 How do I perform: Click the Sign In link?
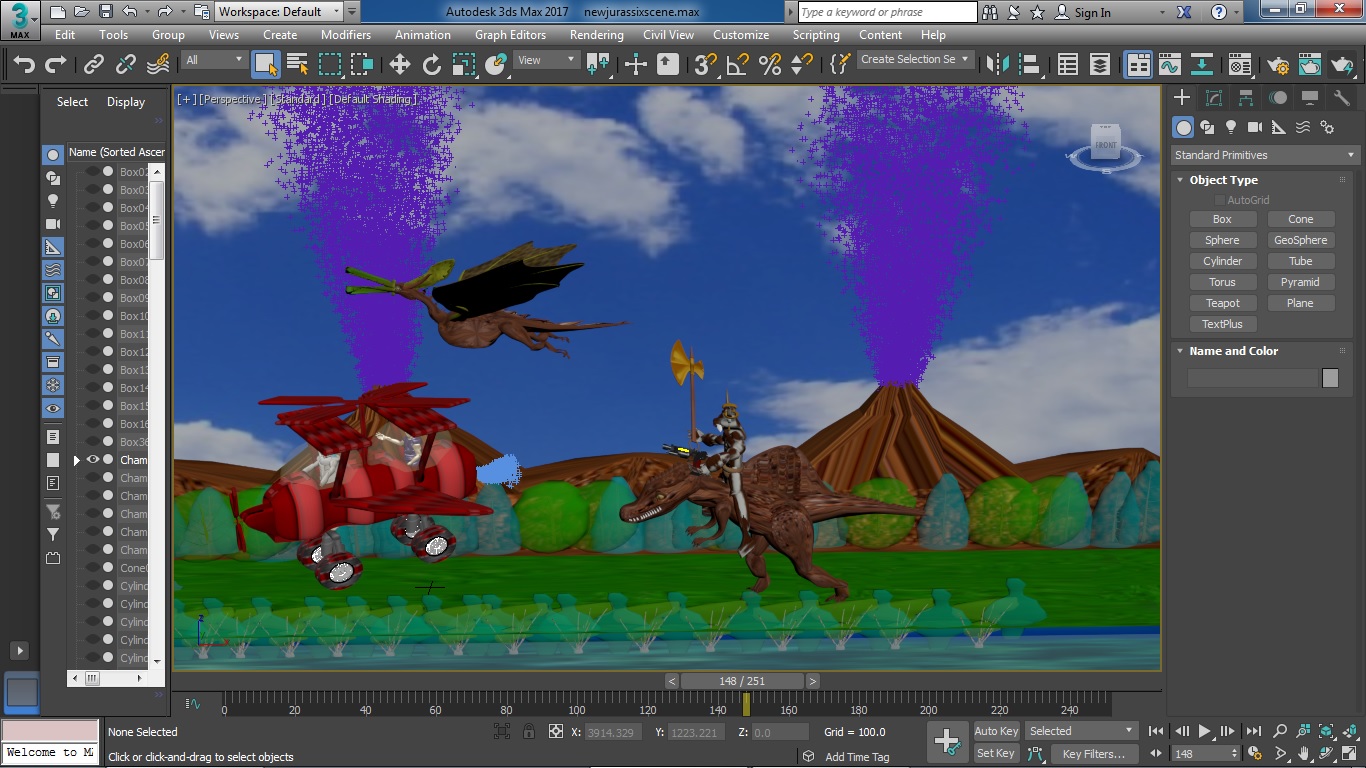click(1092, 13)
